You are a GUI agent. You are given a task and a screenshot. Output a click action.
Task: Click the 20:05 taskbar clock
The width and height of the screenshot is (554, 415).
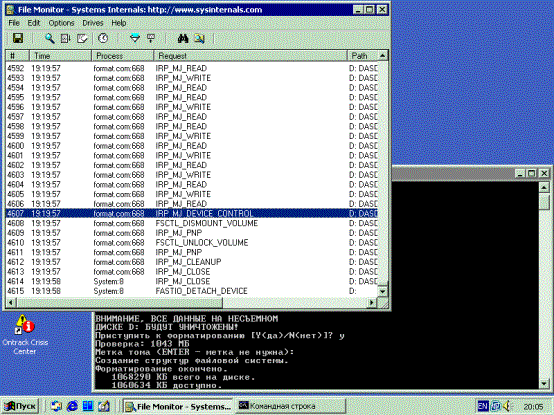click(x=533, y=407)
